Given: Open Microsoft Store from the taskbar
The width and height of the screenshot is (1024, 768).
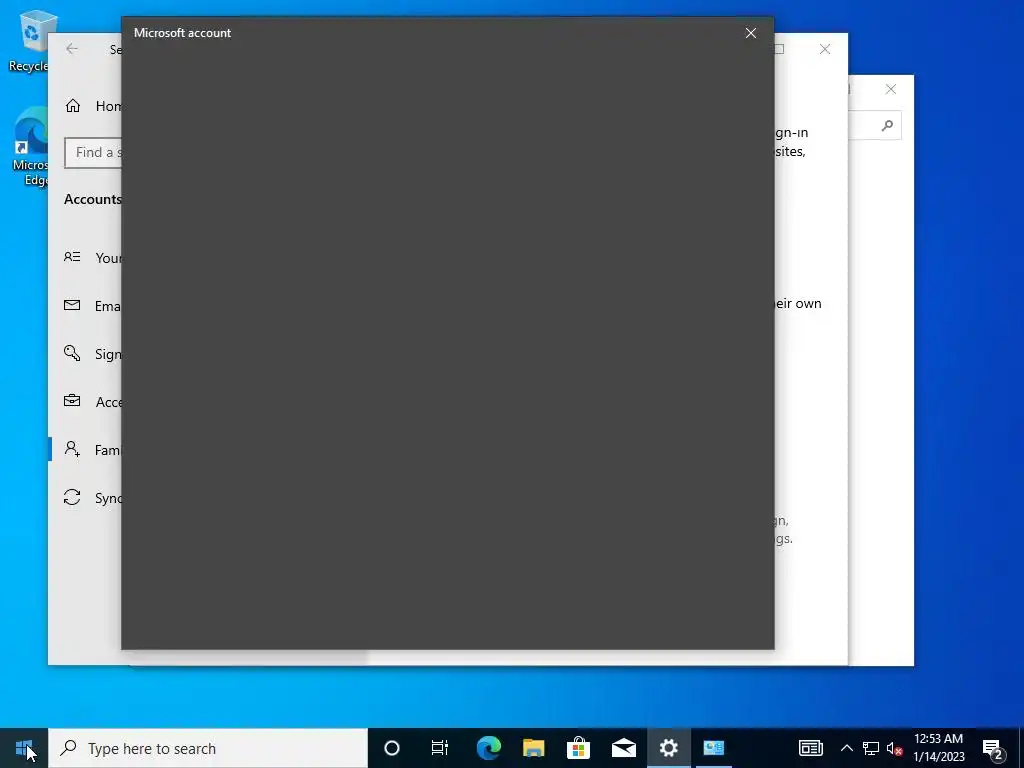Looking at the screenshot, I should tap(579, 748).
